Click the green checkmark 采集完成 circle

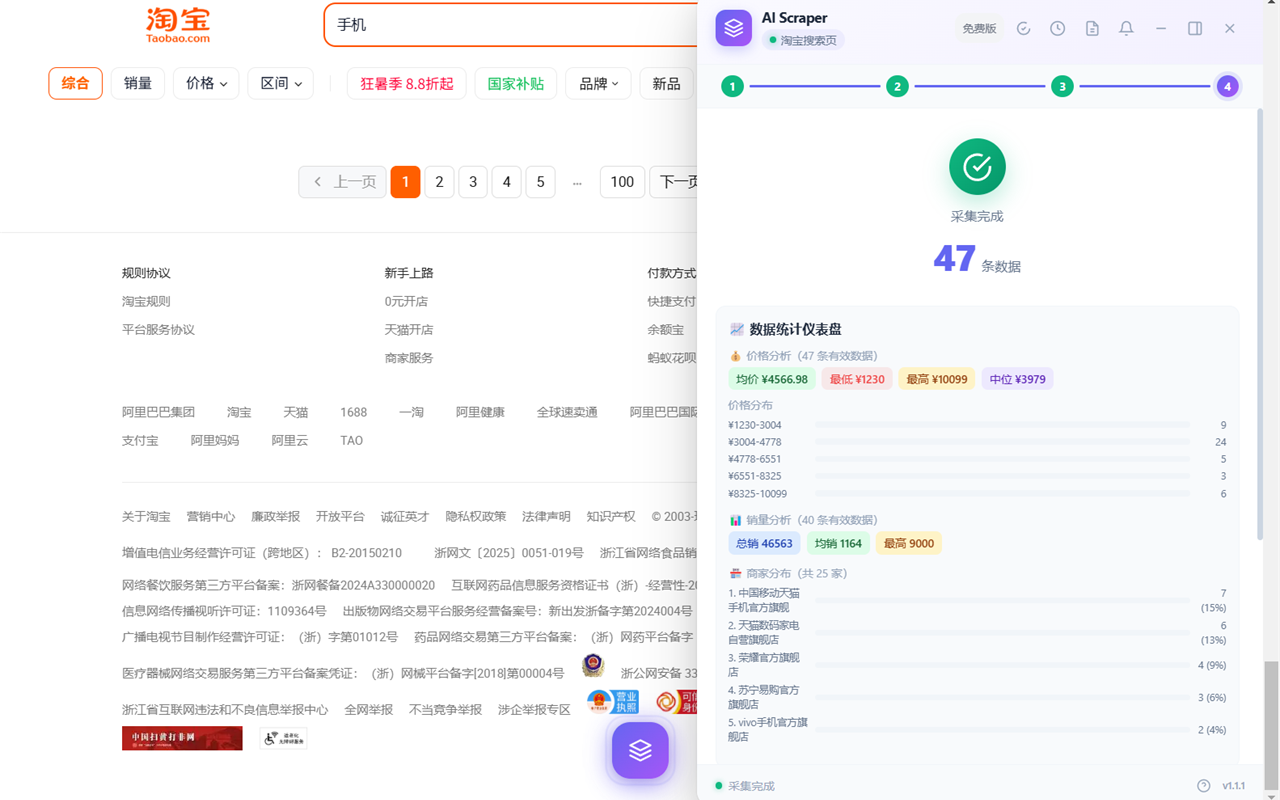(977, 167)
